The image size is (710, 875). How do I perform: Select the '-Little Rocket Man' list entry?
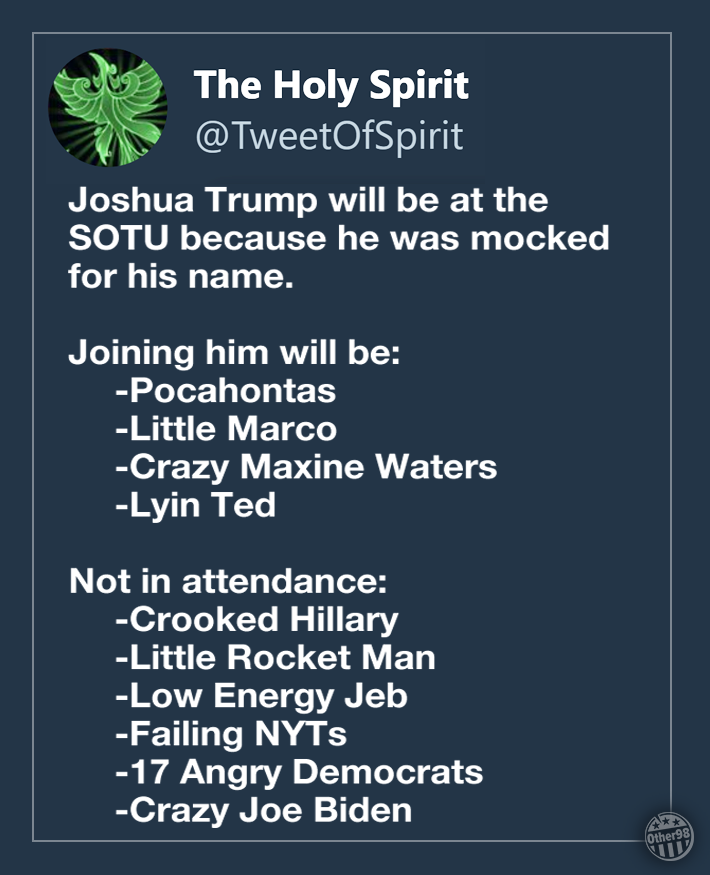click(x=275, y=657)
